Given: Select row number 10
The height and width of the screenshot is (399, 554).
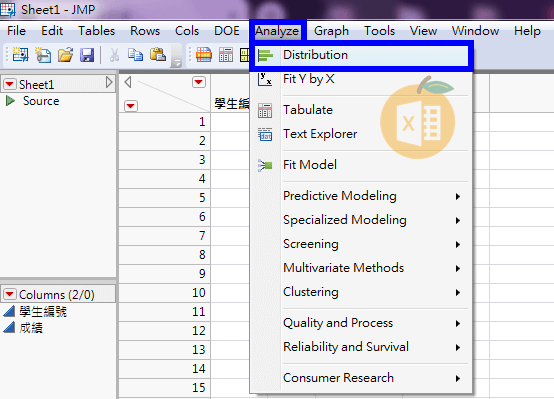Looking at the screenshot, I should (x=165, y=293).
